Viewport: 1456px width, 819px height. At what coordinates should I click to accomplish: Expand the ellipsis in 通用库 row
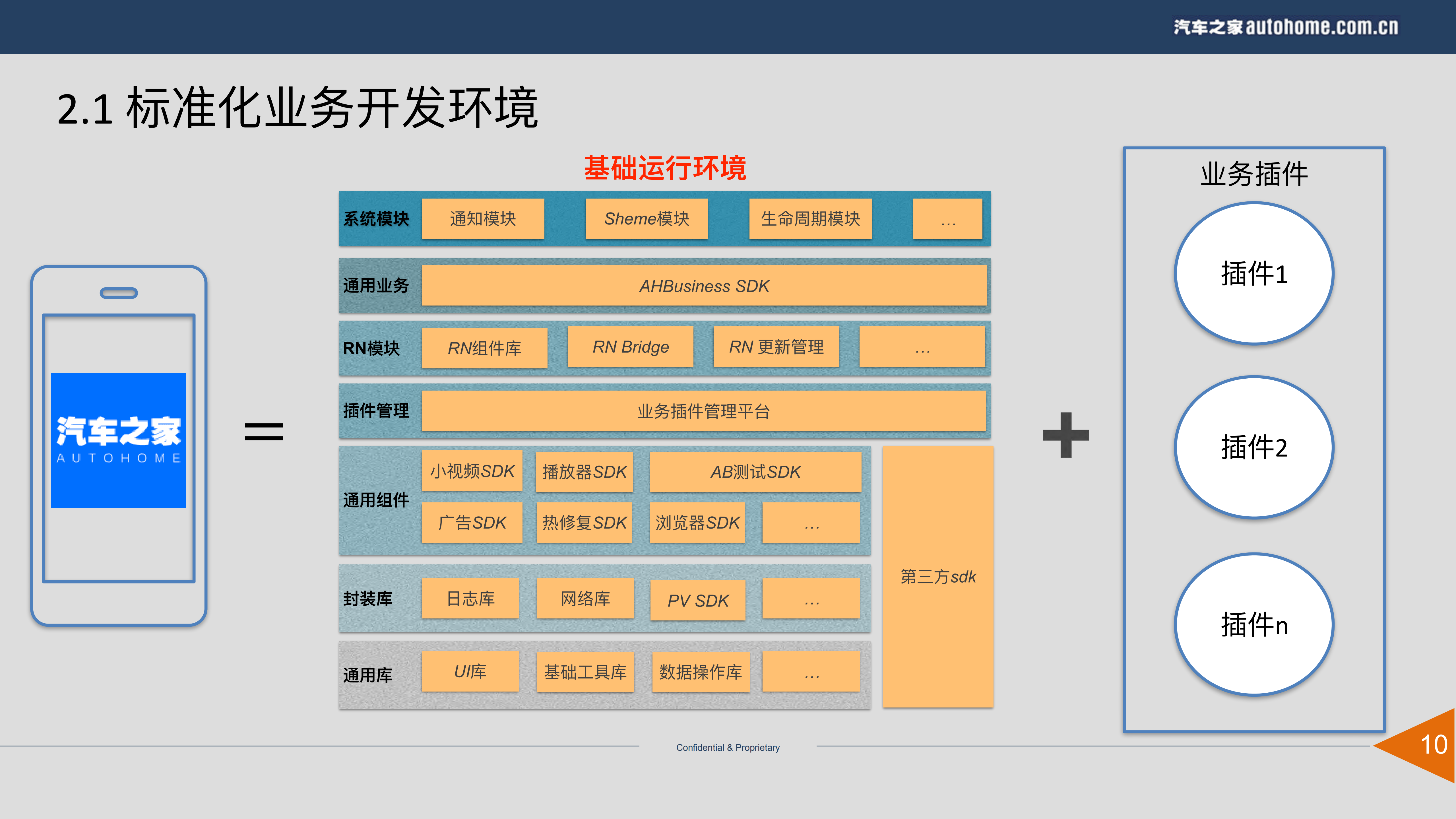(811, 672)
